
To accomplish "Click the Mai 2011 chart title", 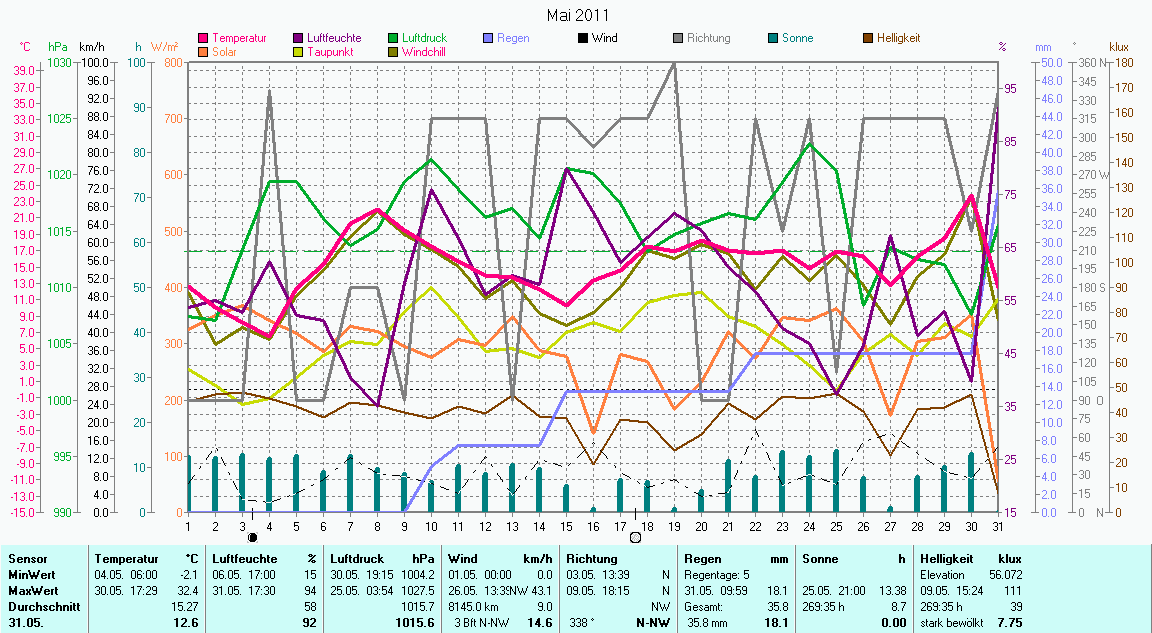I will [577, 15].
